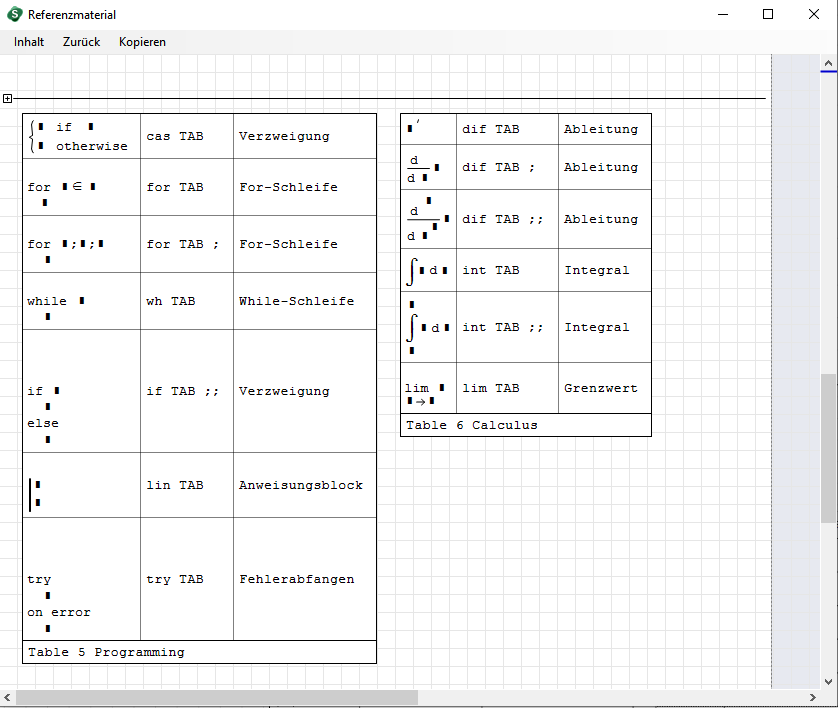Click the SMath app icon in title bar
This screenshot has width=838, height=708.
click(15, 15)
